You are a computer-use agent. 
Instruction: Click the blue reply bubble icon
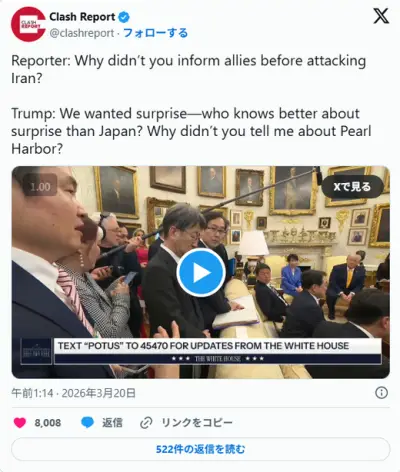(x=88, y=423)
